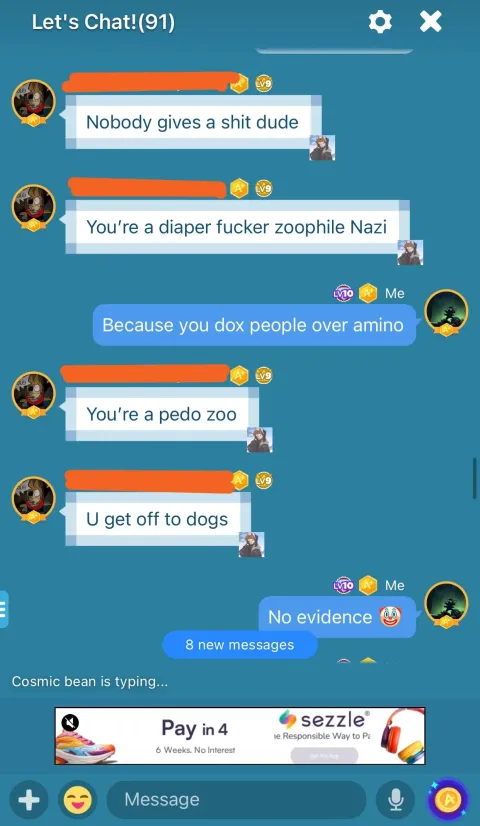Image resolution: width=480 pixels, height=826 pixels.
Task: Open the emoji sticker picker
Action: click(x=77, y=801)
